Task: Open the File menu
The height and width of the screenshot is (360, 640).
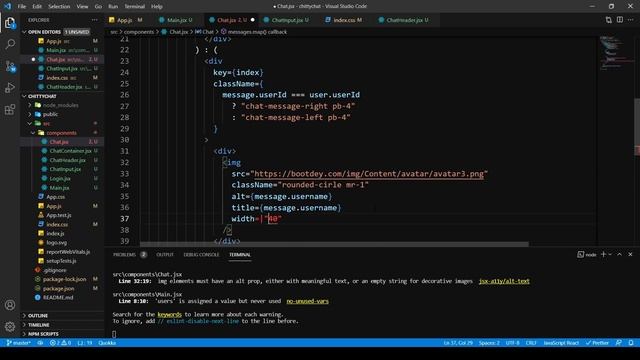Action: pos(22,7)
